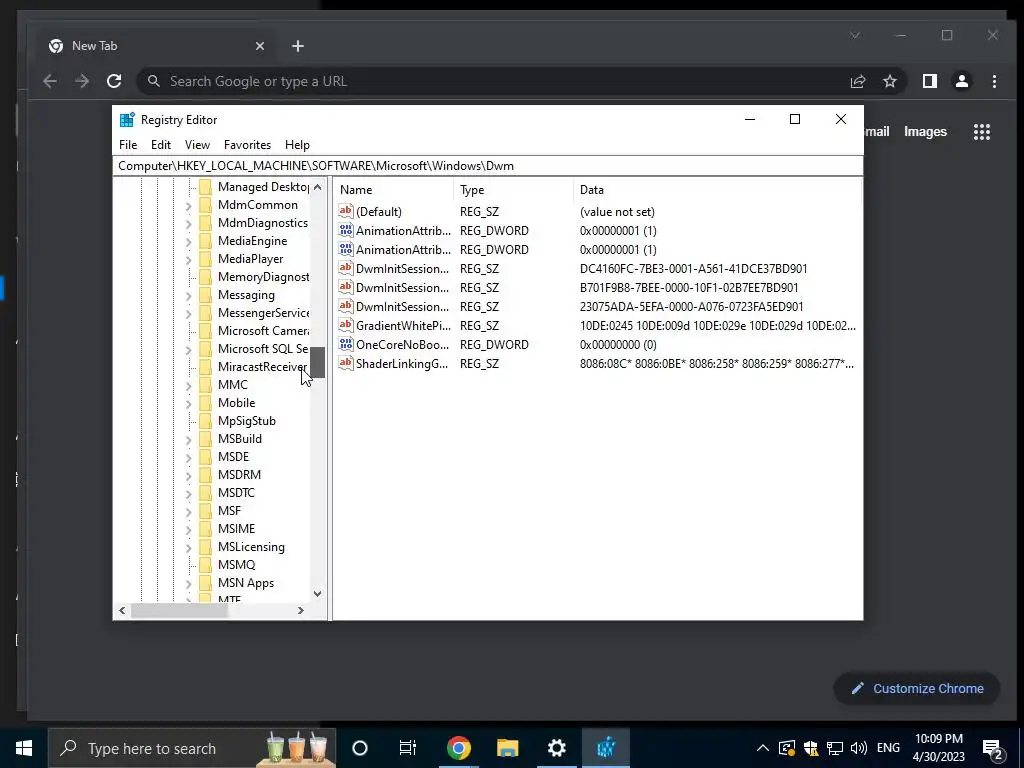
Task: Click the ShaderLinkingG... string value icon
Action: 345,363
